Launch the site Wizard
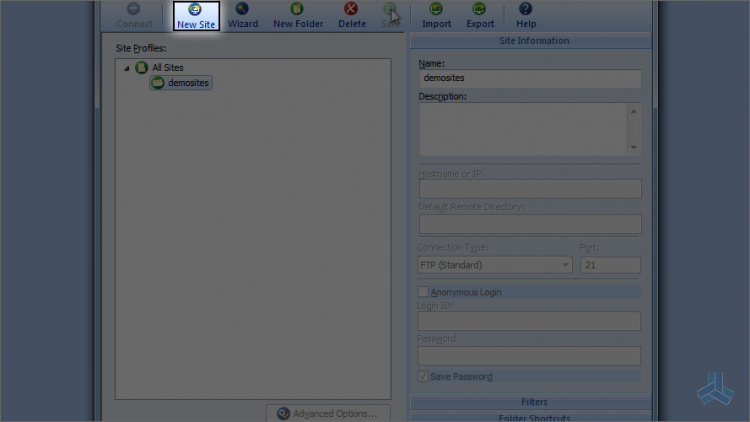The height and width of the screenshot is (422, 750). pyautogui.click(x=243, y=16)
